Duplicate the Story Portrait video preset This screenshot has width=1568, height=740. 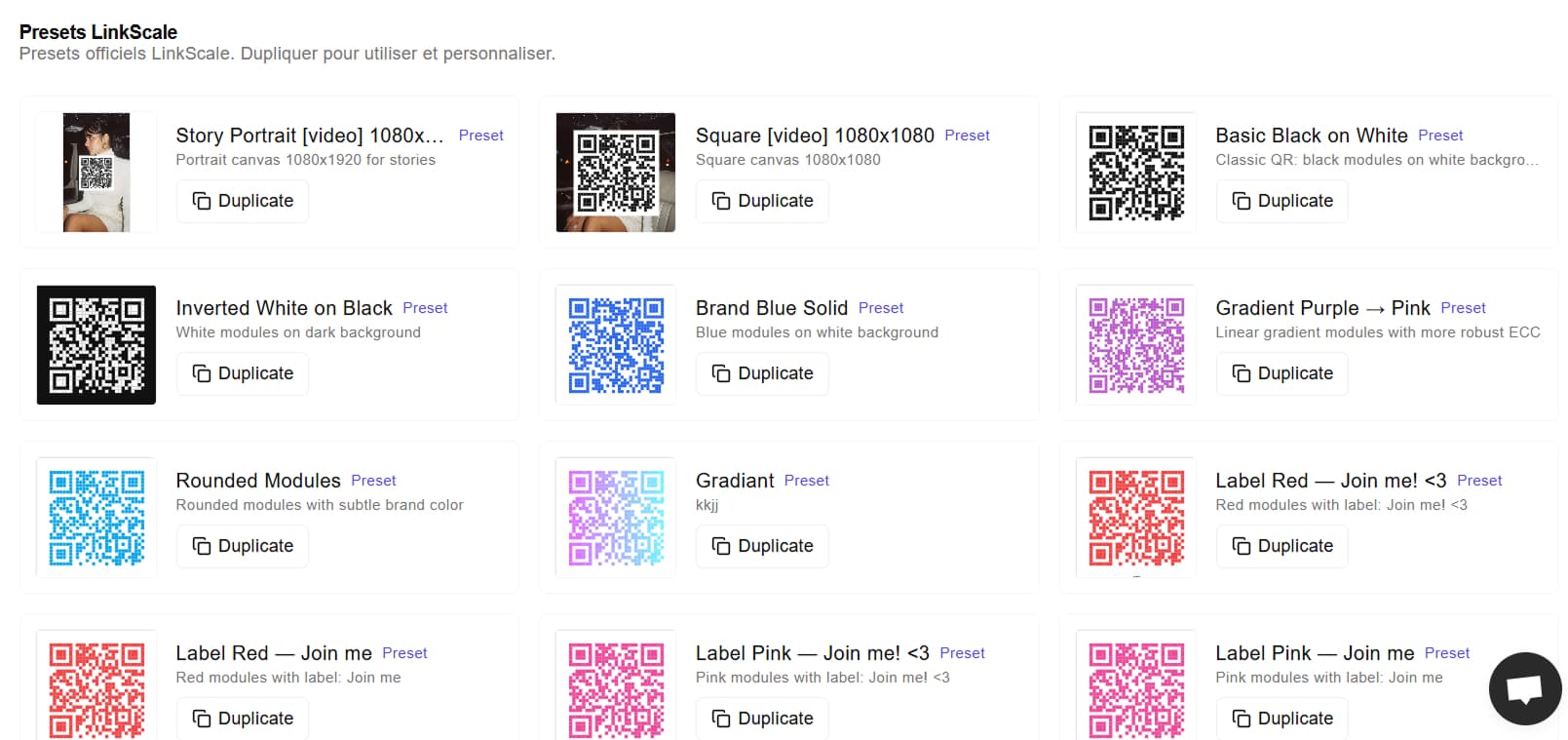pos(243,201)
